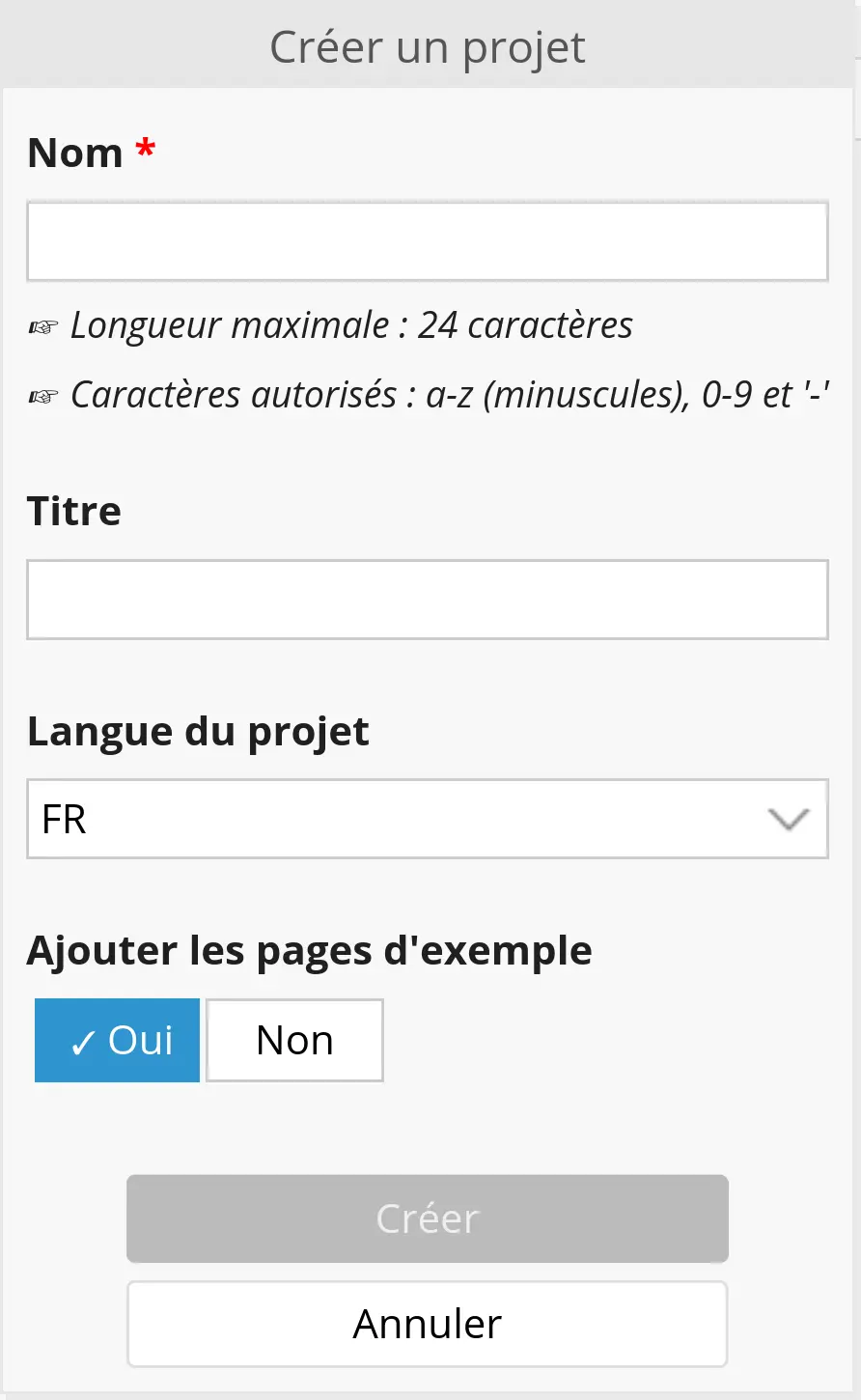
Task: Focus the Titre text field
Action: tap(427, 600)
